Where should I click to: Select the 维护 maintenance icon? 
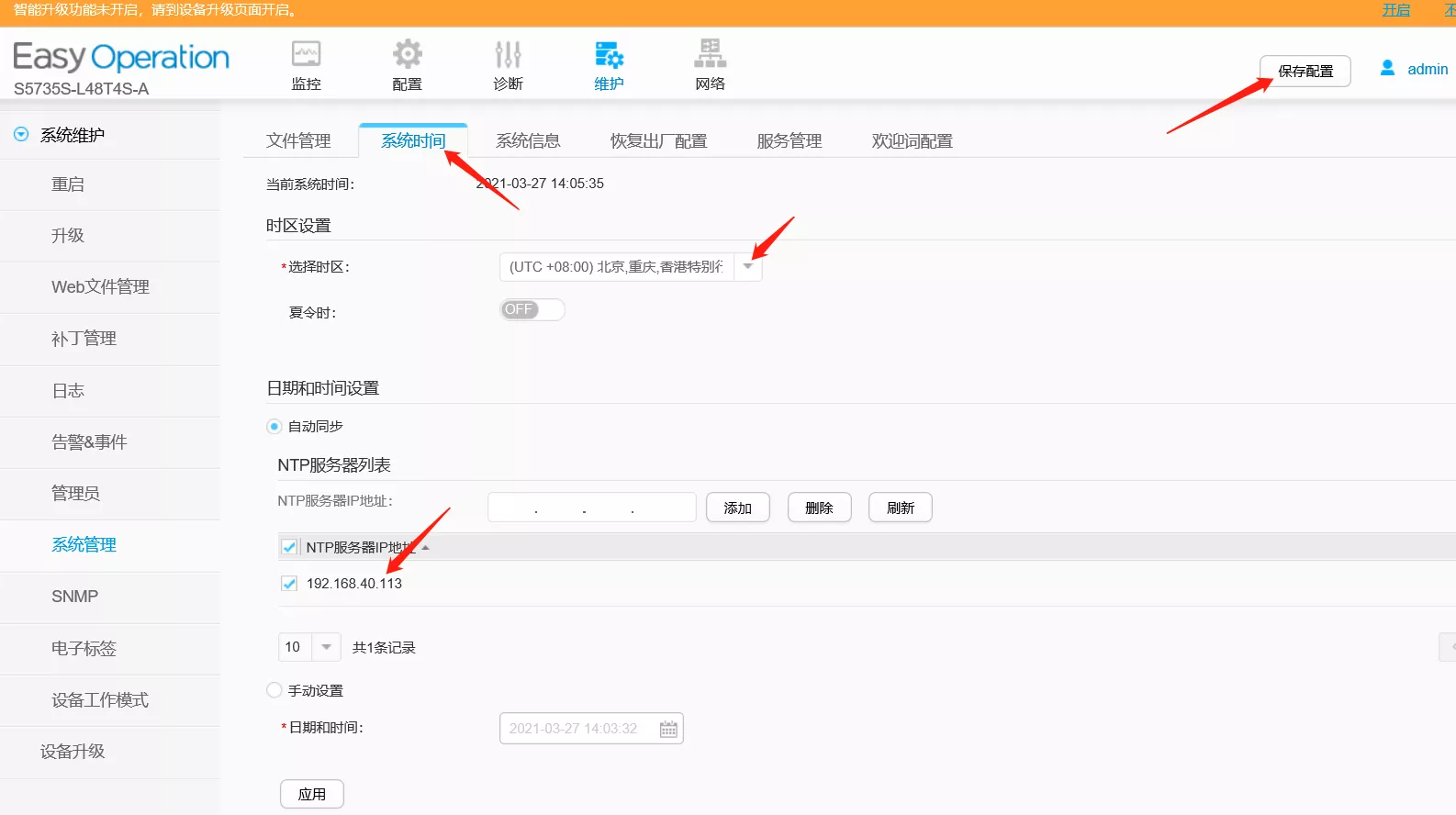tap(609, 55)
